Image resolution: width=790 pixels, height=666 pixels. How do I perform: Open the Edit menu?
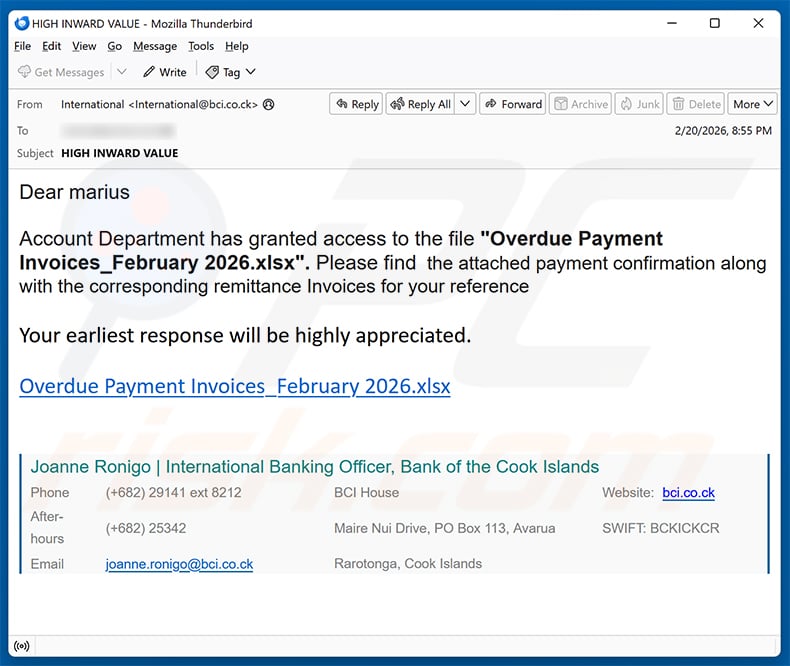pos(51,46)
